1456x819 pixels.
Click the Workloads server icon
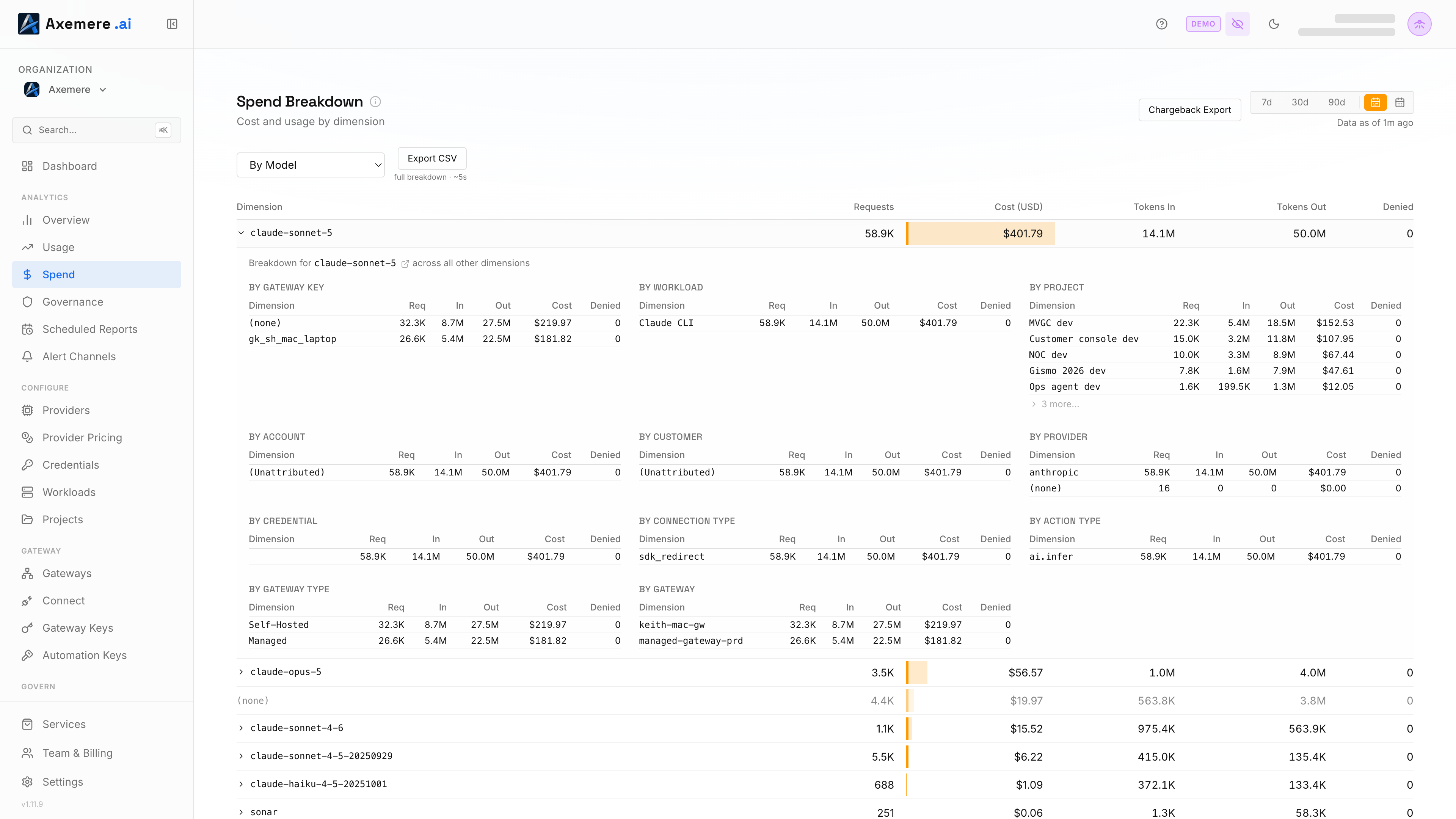(27, 492)
